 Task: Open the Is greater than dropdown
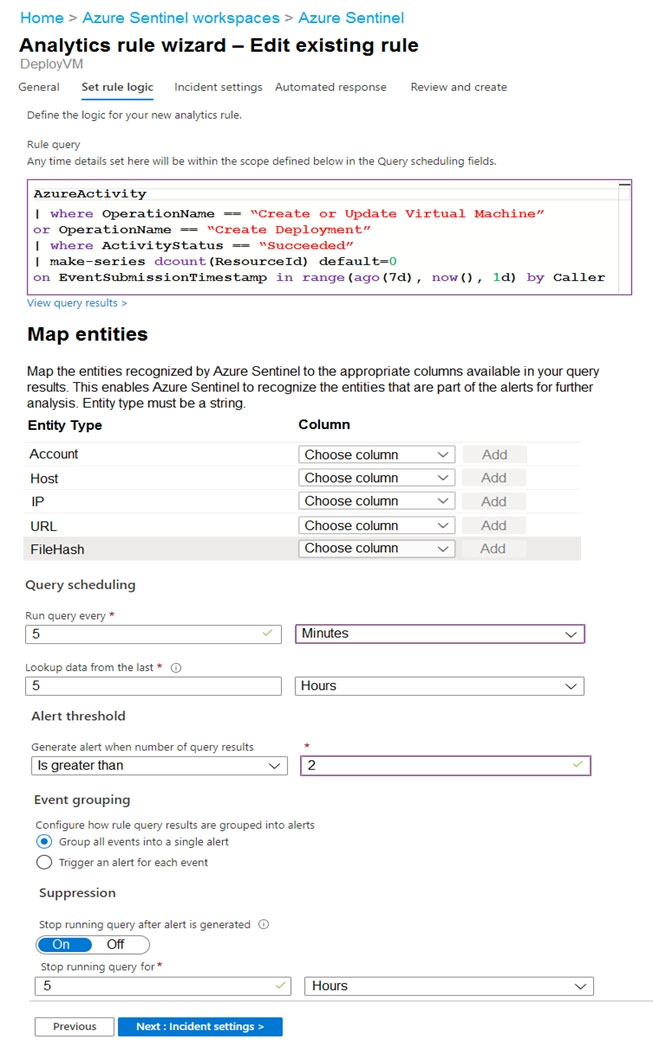[159, 766]
